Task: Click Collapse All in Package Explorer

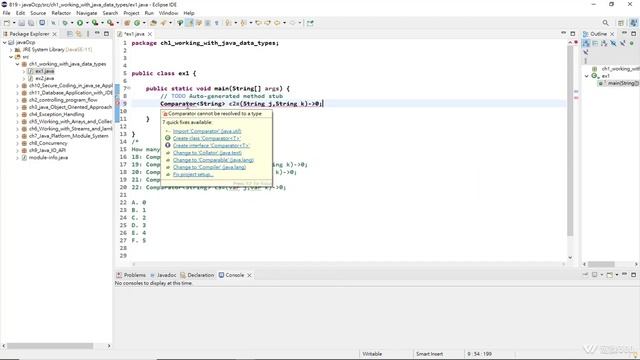Action: (70, 34)
